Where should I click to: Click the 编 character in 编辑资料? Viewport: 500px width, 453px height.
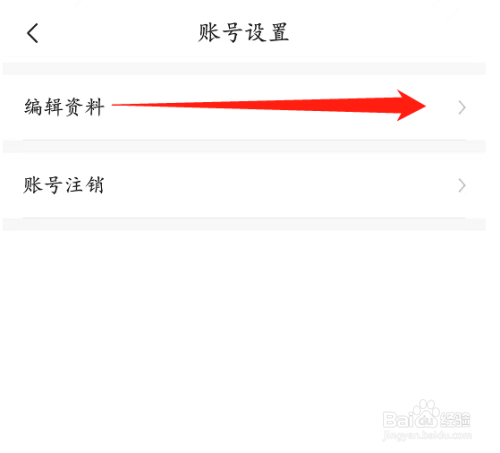pos(33,107)
